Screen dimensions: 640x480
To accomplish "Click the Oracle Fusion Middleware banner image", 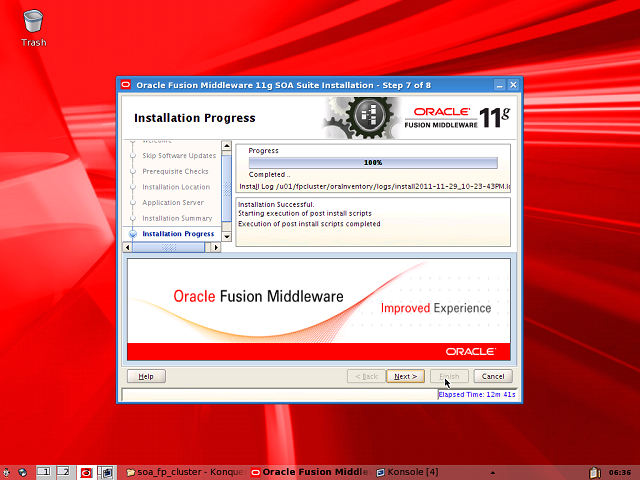I will [319, 309].
